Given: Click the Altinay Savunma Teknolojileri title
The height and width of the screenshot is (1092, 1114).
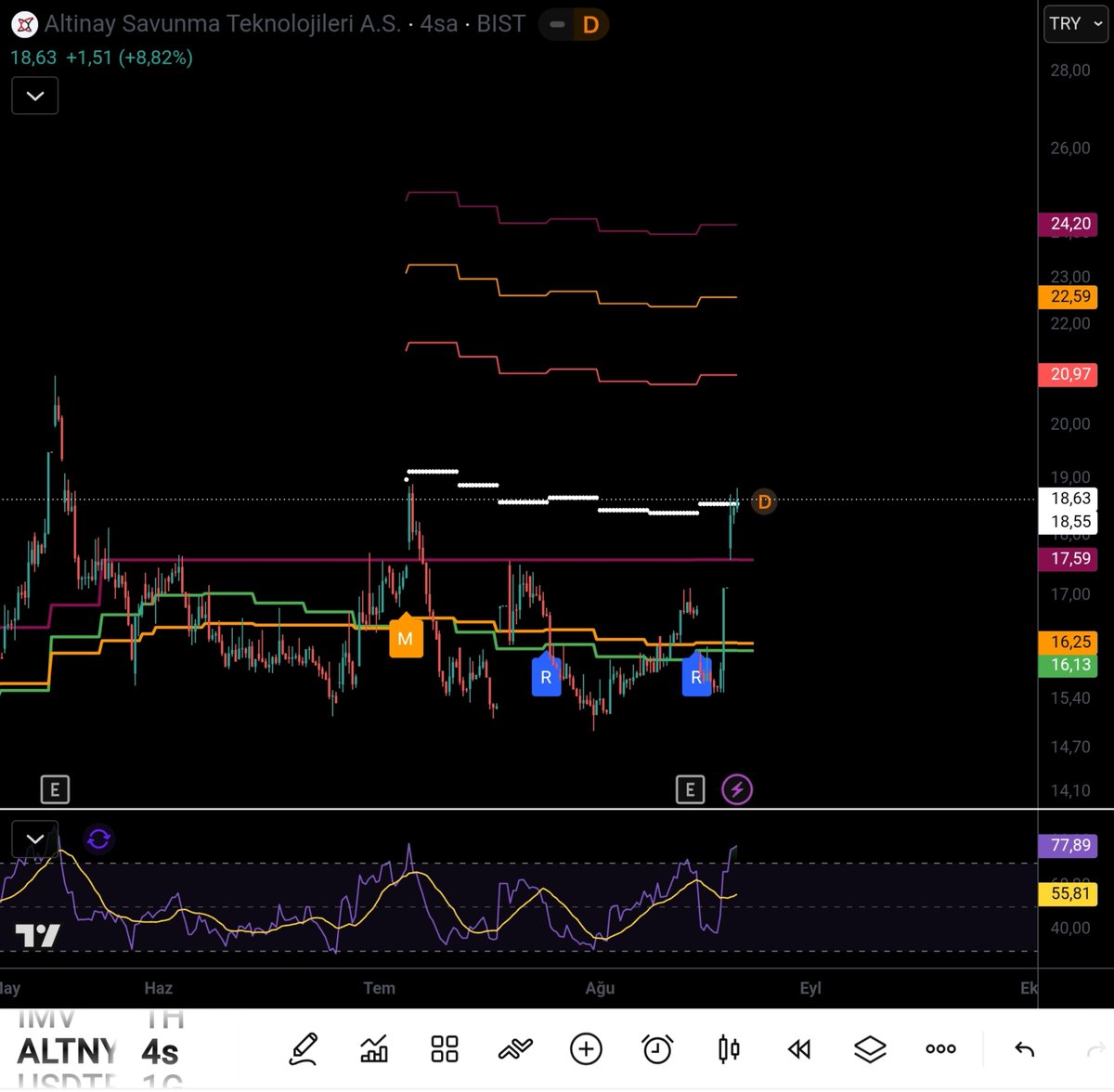Looking at the screenshot, I should tap(222, 24).
